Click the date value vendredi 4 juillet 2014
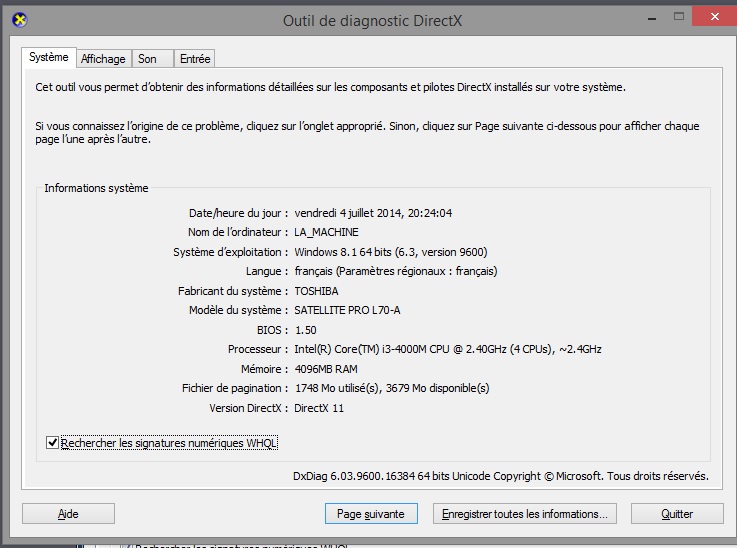Viewport: 737px width, 548px height. tap(373, 213)
